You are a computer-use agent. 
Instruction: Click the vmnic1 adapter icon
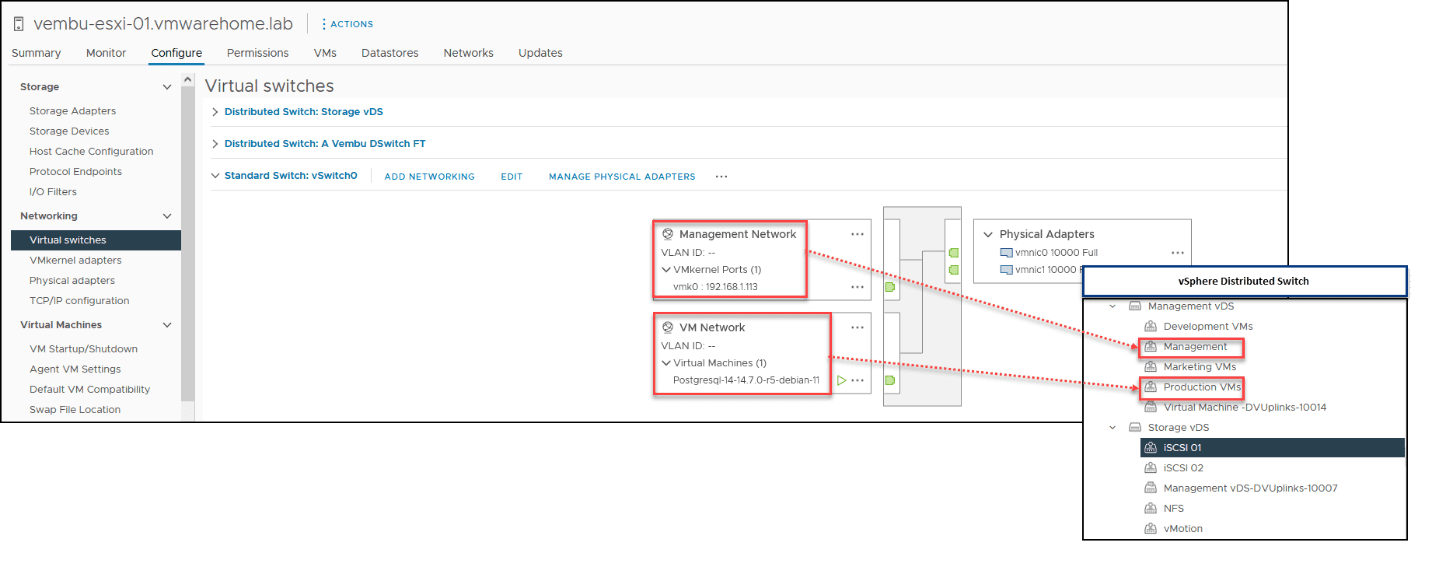[x=1006, y=270]
